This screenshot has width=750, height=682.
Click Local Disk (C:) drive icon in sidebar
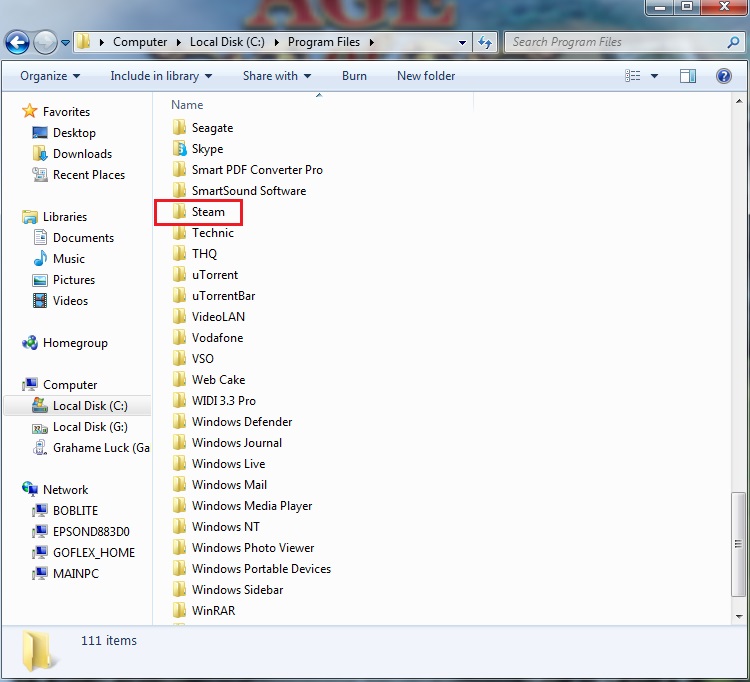pyautogui.click(x=40, y=406)
